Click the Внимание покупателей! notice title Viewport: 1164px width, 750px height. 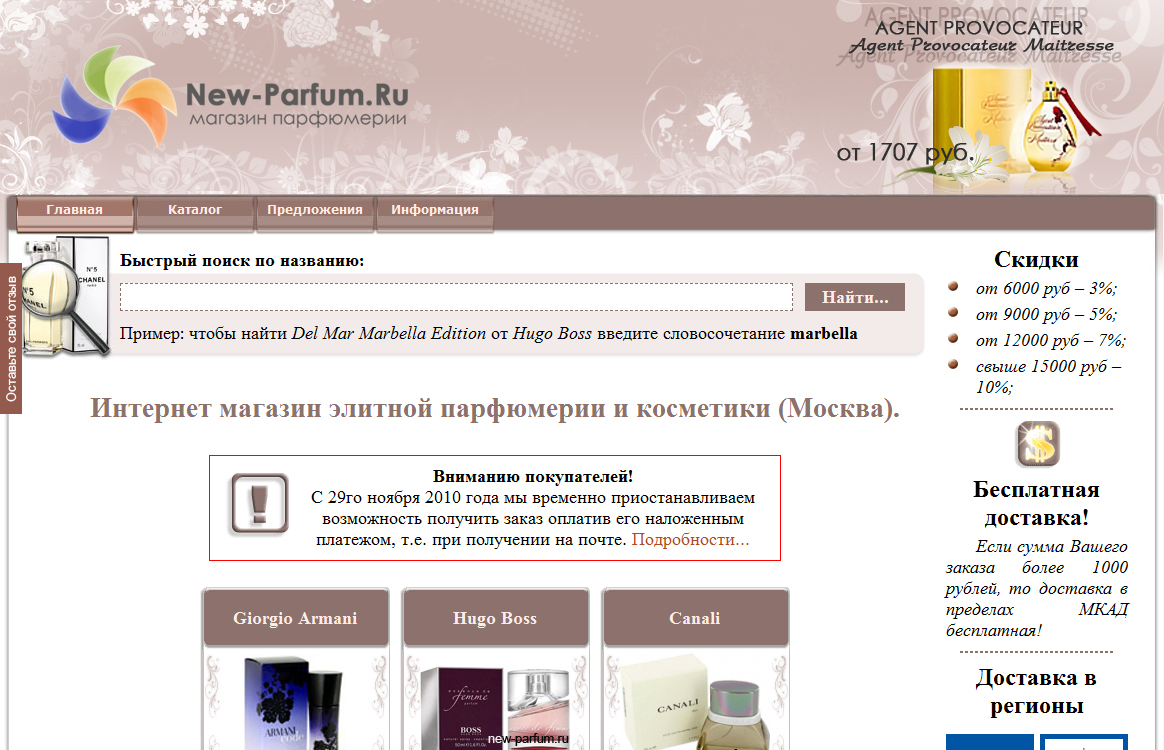[x=533, y=477]
